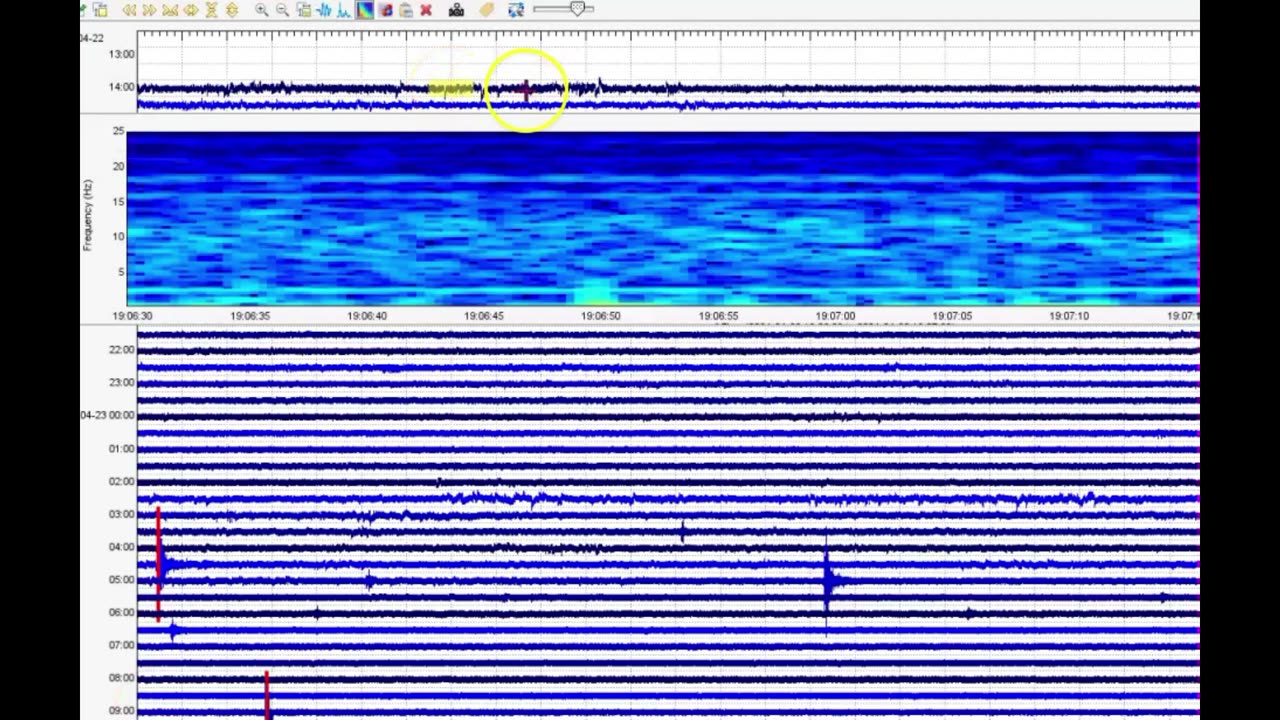This screenshot has height=720, width=1280.
Task: Click the red-blue particle view icon
Action: [386, 10]
